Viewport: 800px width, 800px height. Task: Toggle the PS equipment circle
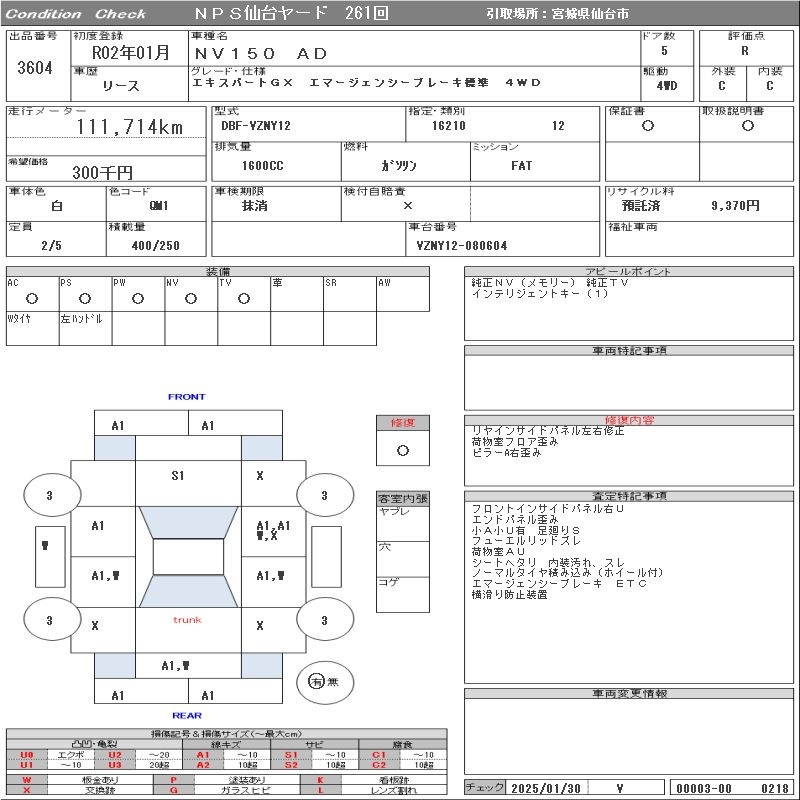tap(85, 298)
